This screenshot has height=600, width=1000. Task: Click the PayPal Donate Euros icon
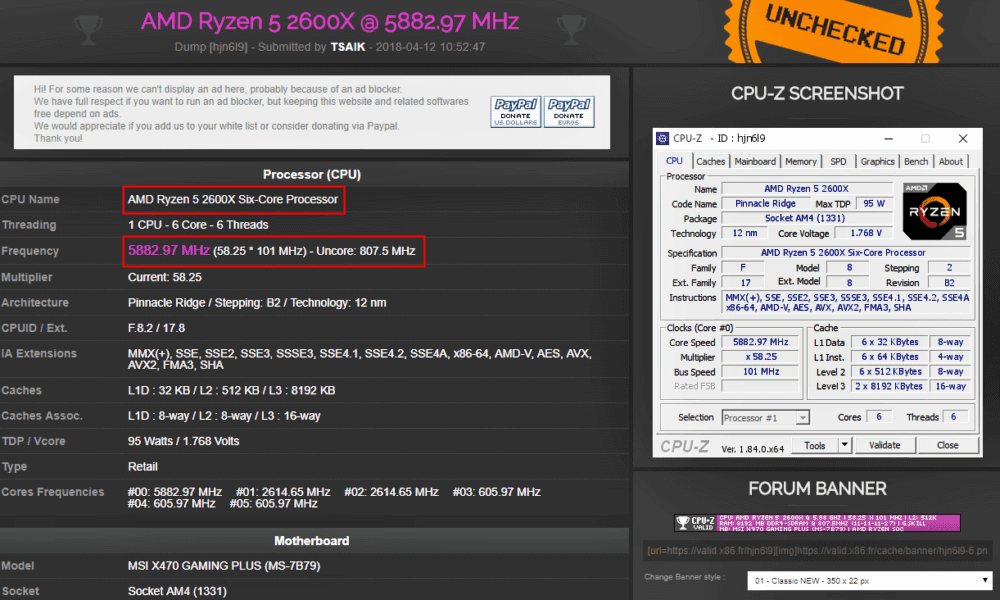pyautogui.click(x=569, y=110)
